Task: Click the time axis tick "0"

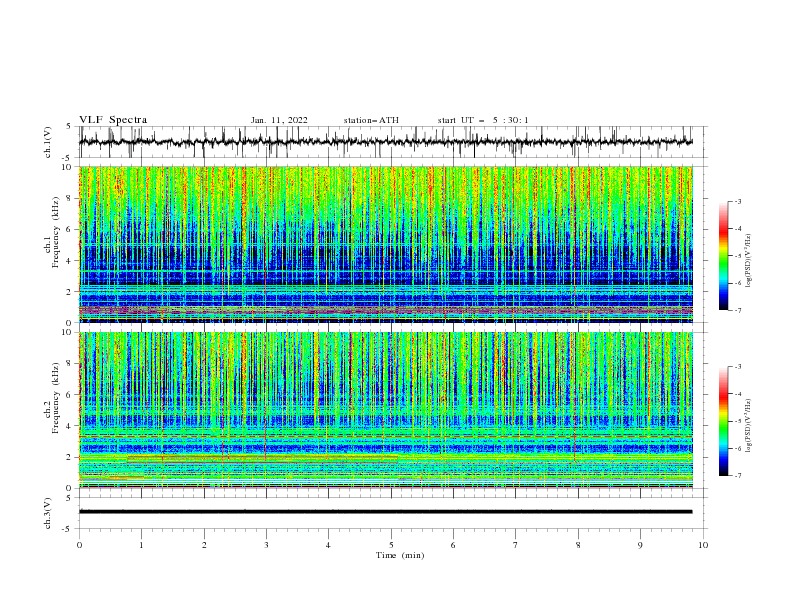Action: (79, 545)
